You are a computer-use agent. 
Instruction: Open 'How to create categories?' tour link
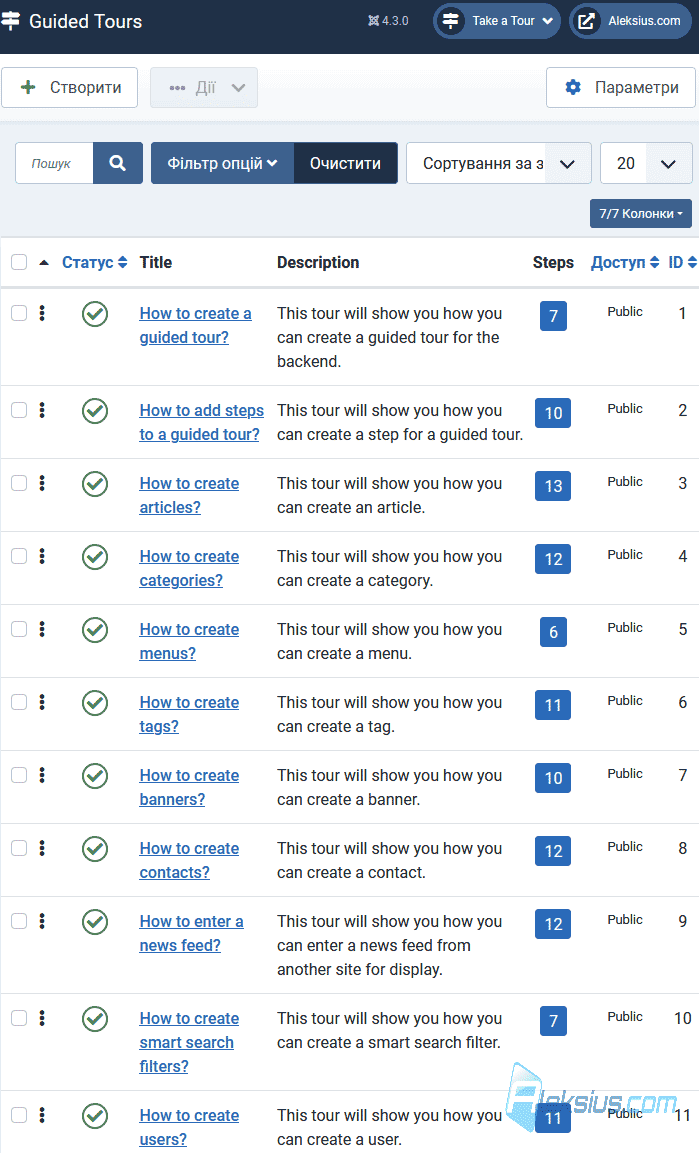coord(189,568)
